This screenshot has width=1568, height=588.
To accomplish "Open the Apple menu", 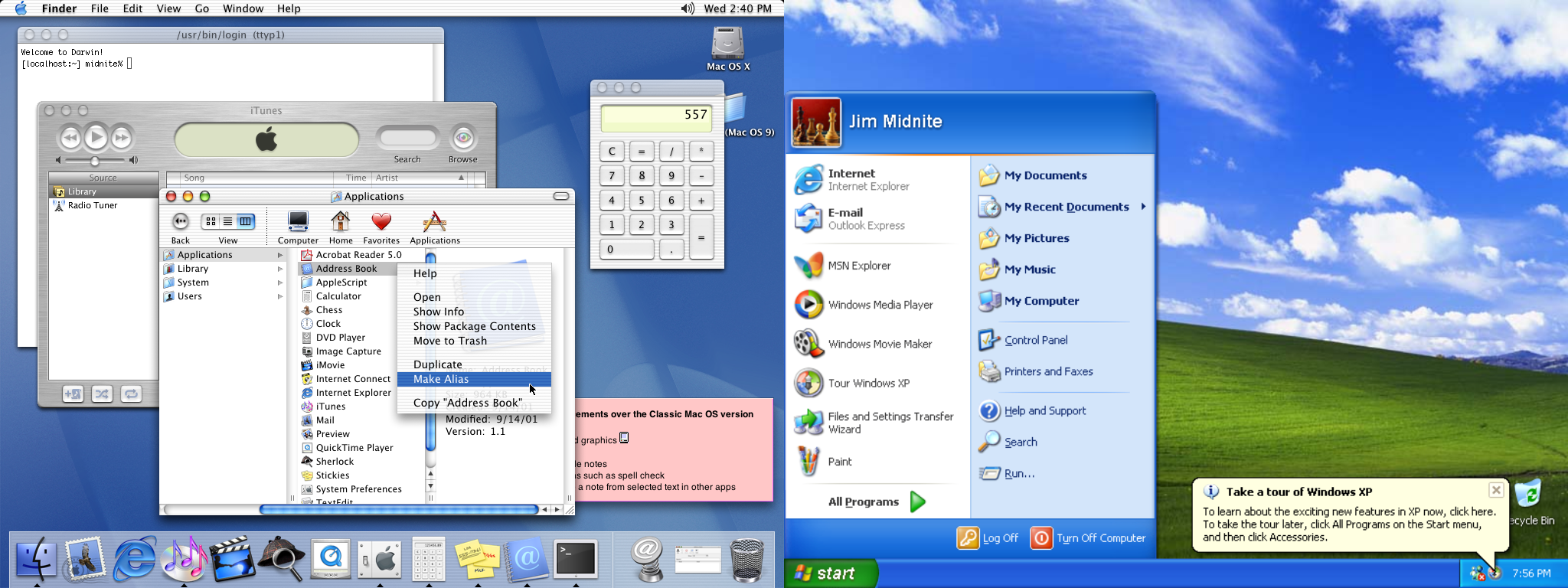I will coord(21,8).
